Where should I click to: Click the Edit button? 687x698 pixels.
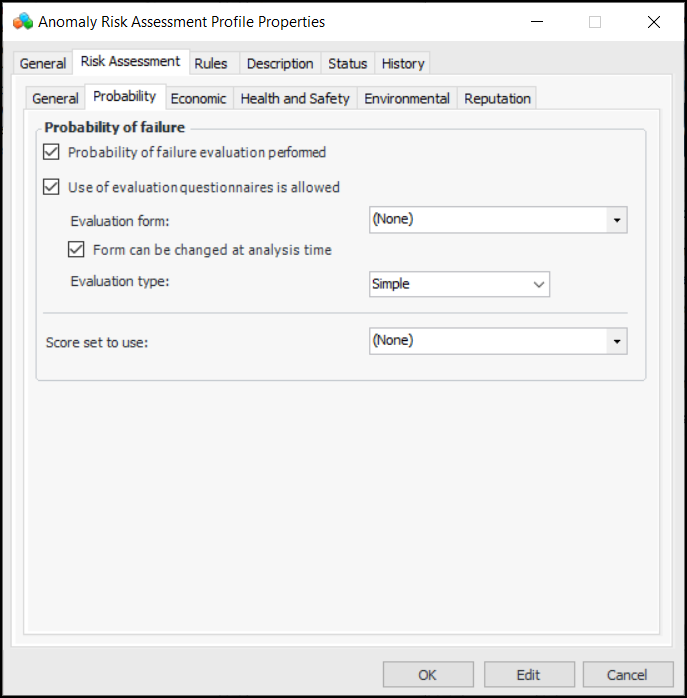click(x=529, y=675)
